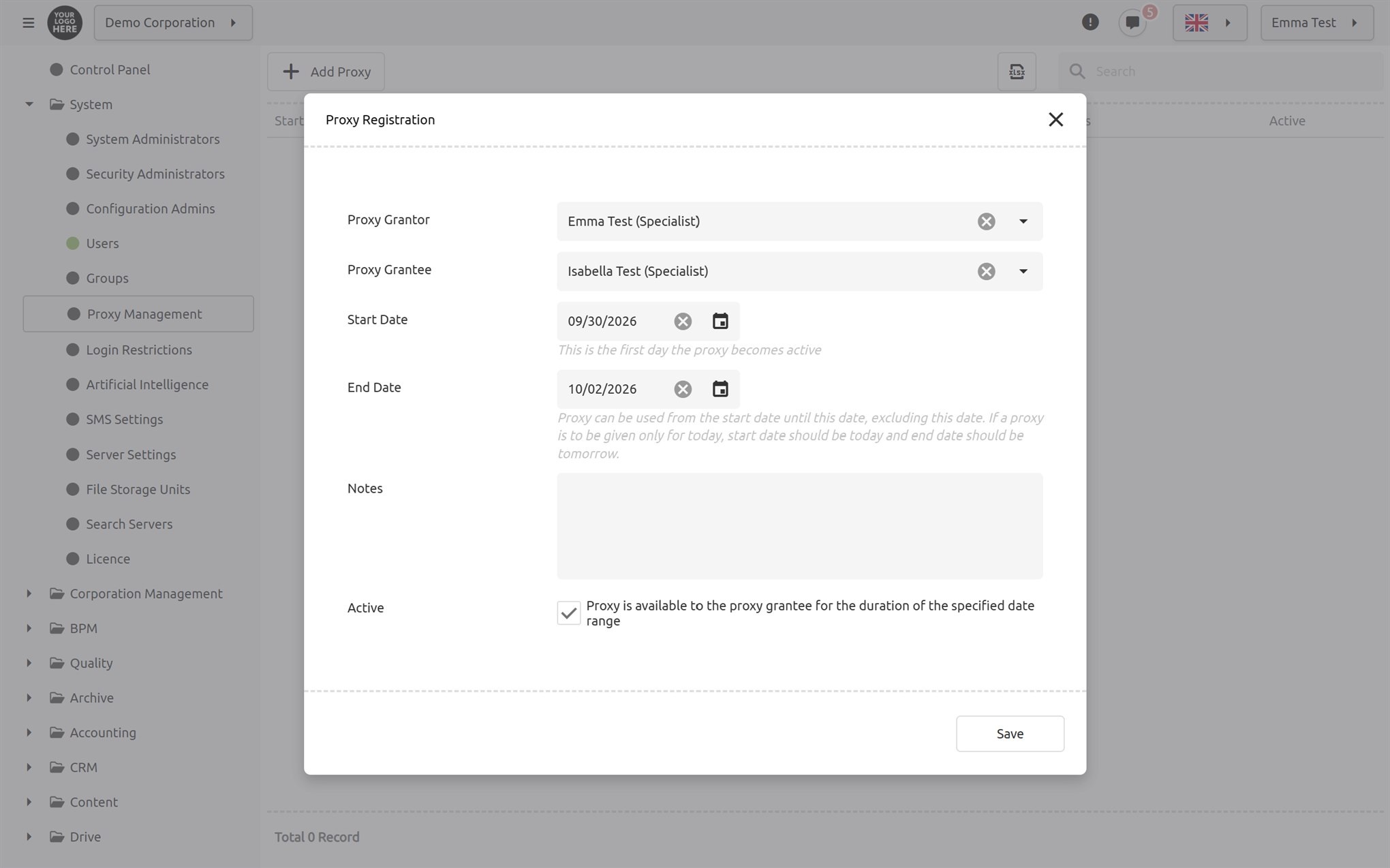Open the language flag selector

coord(1209,22)
